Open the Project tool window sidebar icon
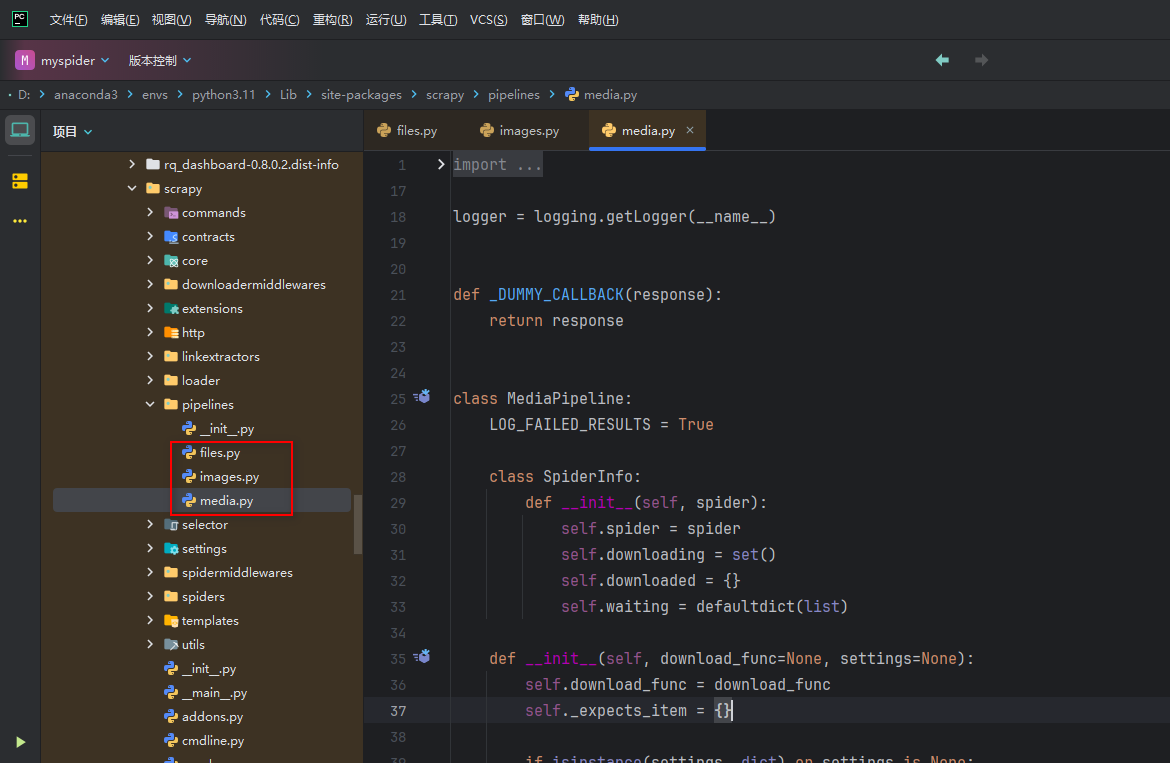Screen dimensions: 1170x763 (x=20, y=128)
